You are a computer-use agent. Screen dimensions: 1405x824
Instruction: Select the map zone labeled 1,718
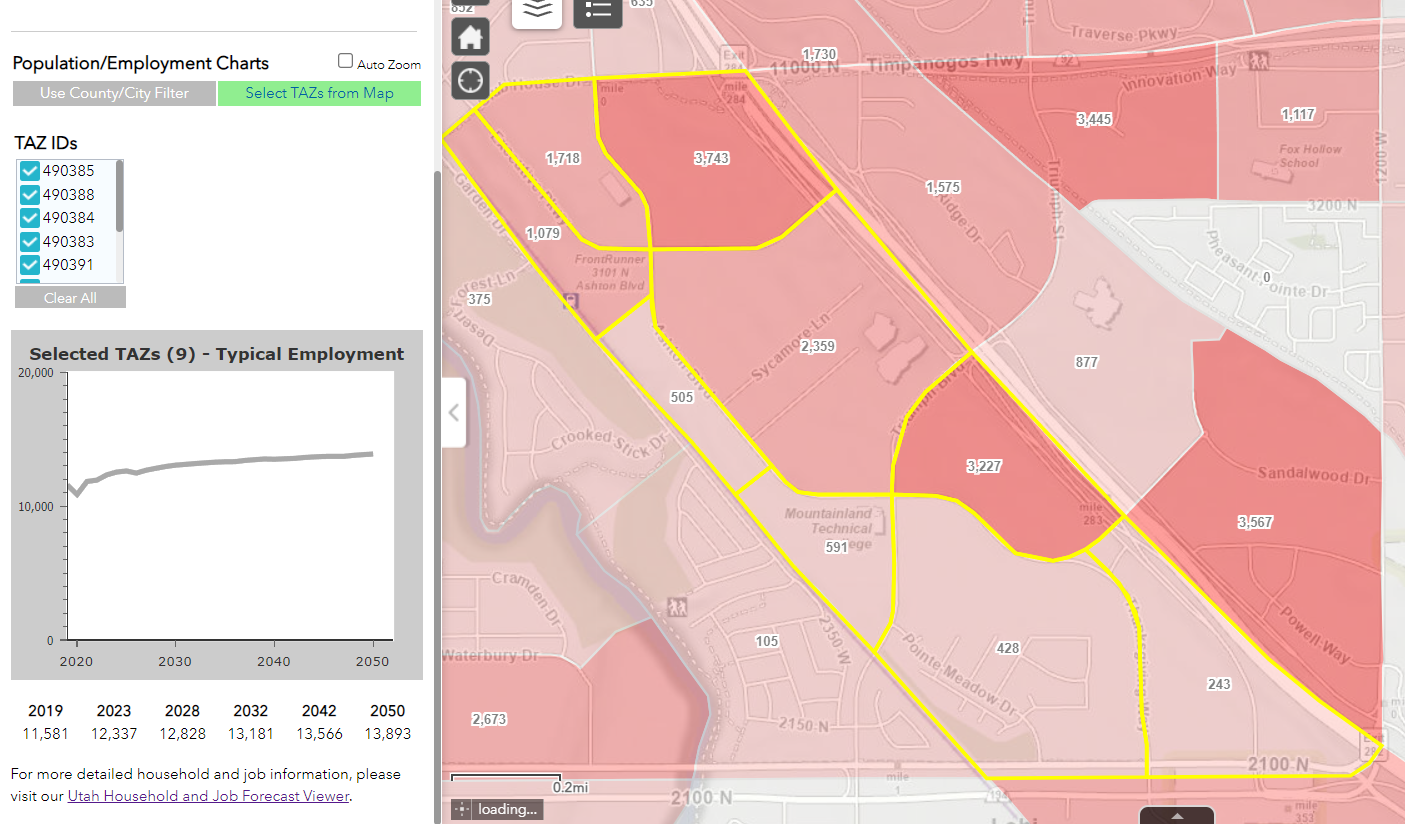563,158
